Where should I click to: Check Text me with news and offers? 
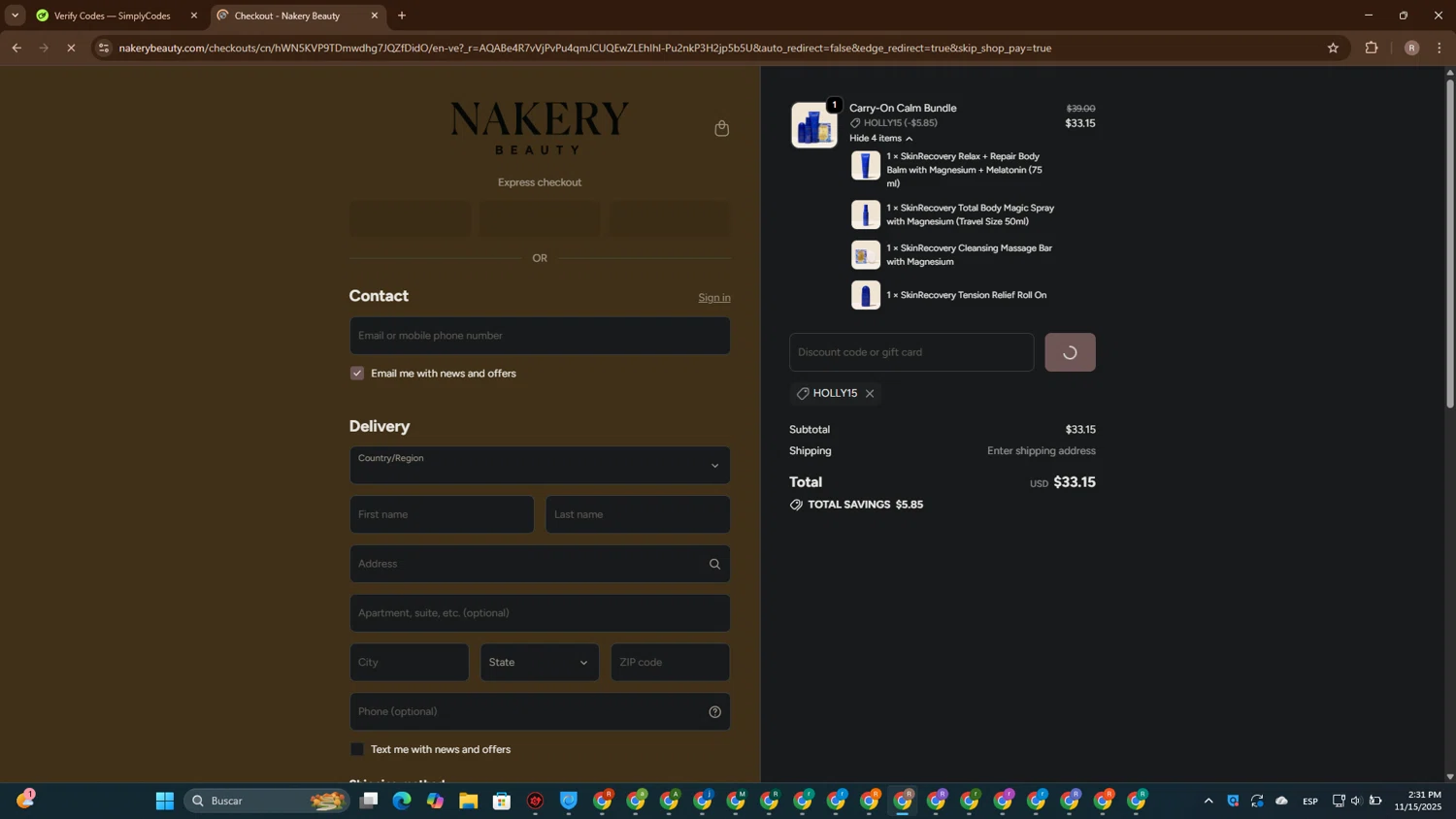click(x=357, y=749)
